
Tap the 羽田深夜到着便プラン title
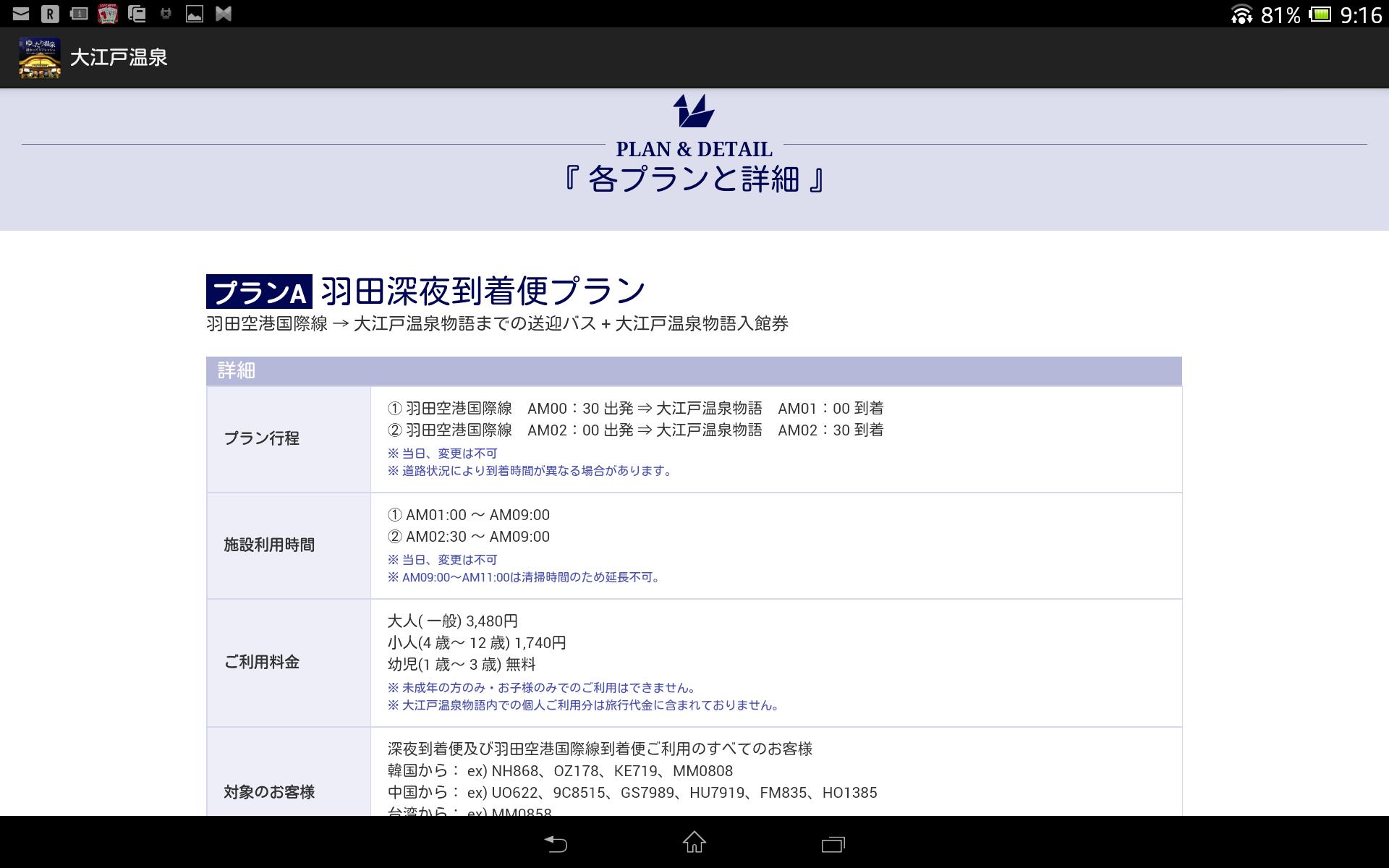coord(483,290)
